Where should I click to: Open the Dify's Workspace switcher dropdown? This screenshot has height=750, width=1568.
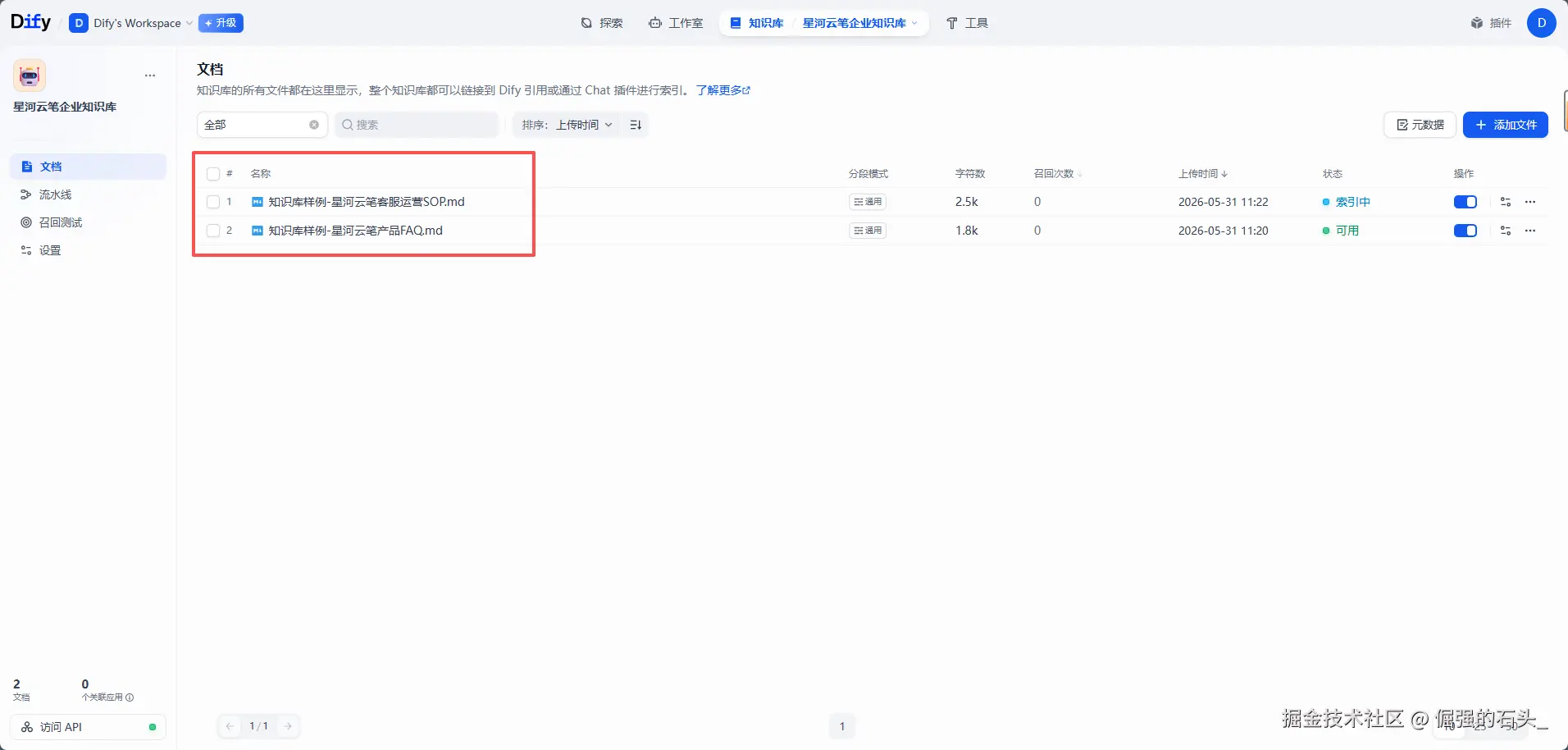coord(132,23)
